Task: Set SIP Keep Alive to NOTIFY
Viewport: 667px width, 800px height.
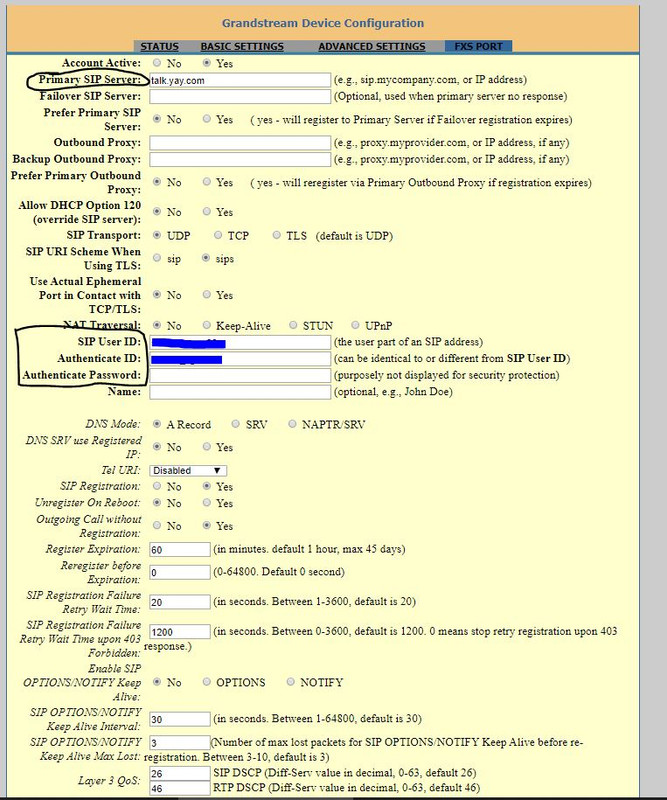Action: (290, 682)
